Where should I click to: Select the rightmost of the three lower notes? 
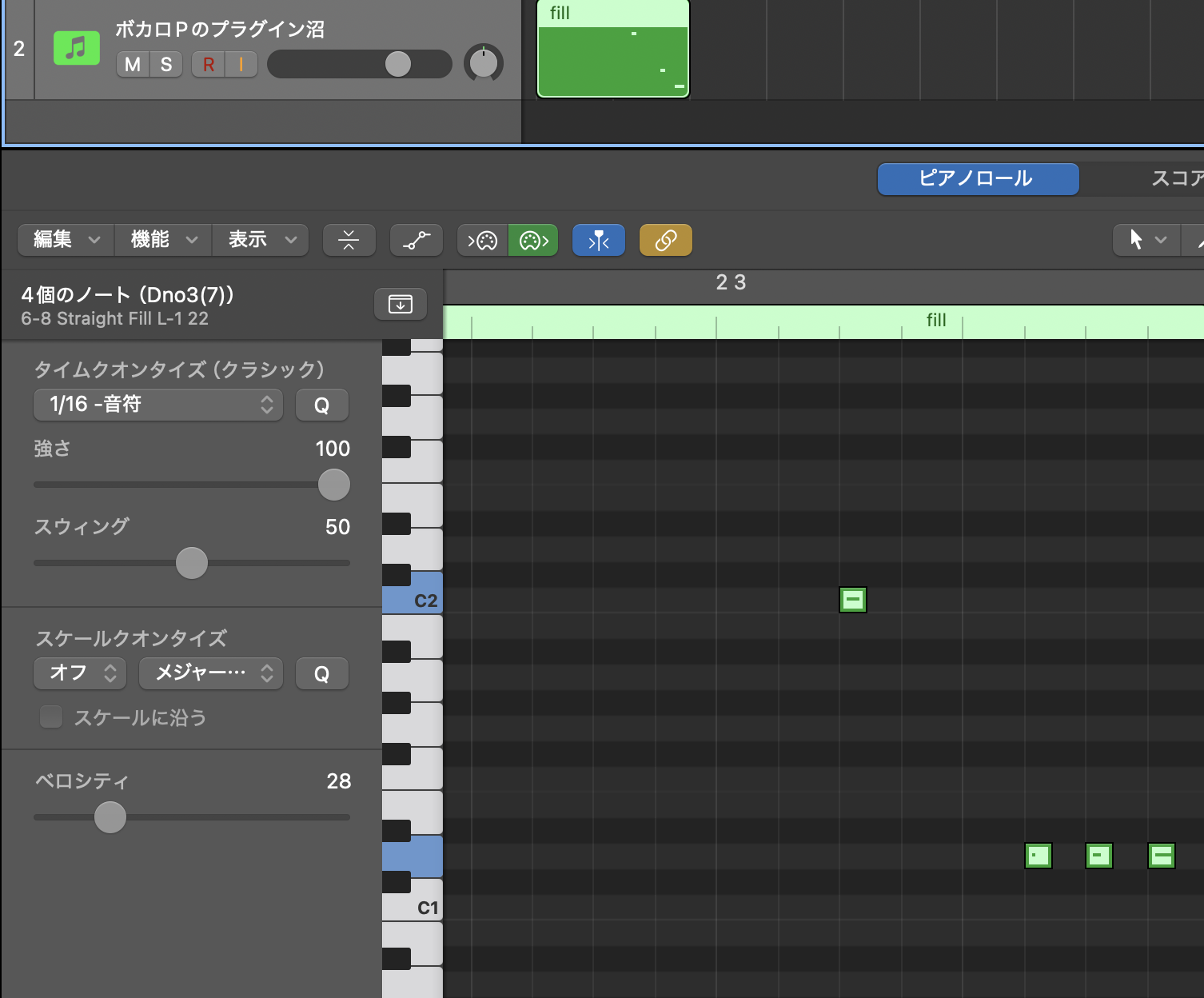[x=1162, y=856]
